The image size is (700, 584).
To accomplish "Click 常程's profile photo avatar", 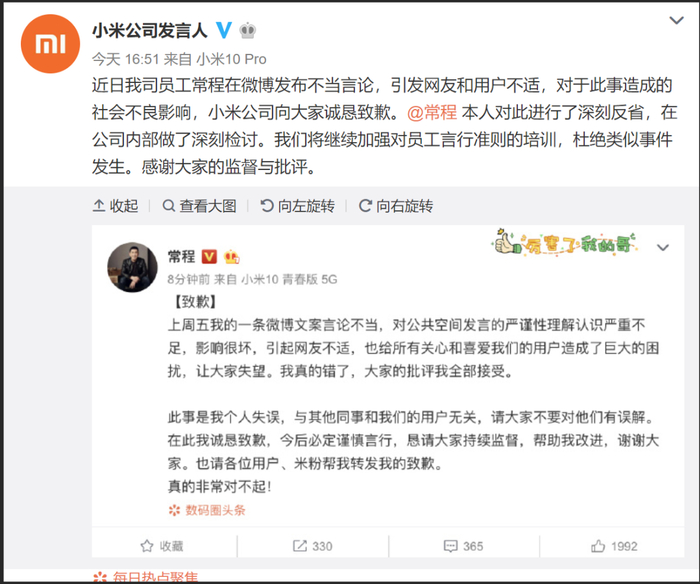I will click(132, 267).
